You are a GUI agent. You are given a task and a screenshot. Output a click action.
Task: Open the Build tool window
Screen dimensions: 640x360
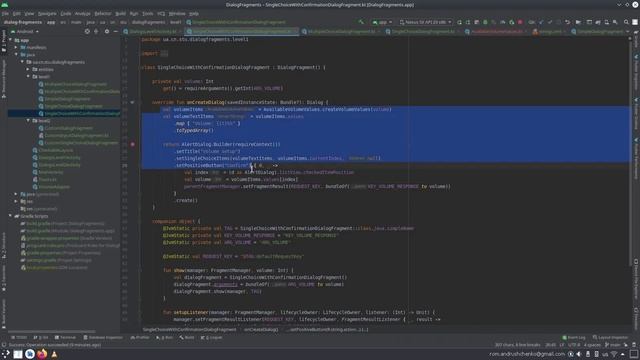[x=187, y=338]
